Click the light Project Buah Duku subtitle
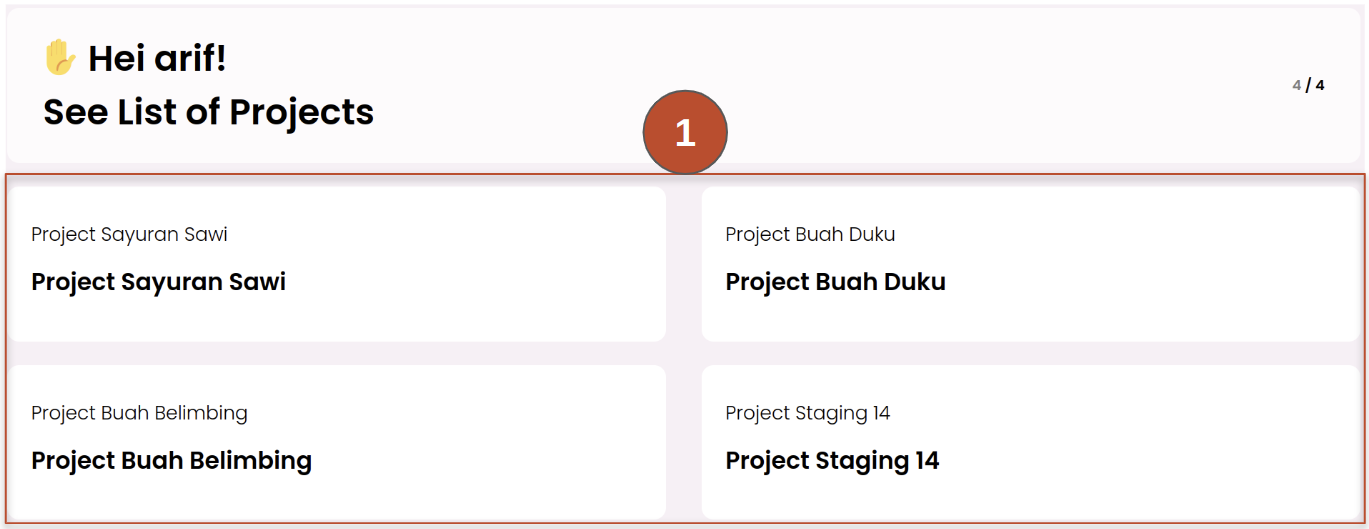 click(810, 235)
